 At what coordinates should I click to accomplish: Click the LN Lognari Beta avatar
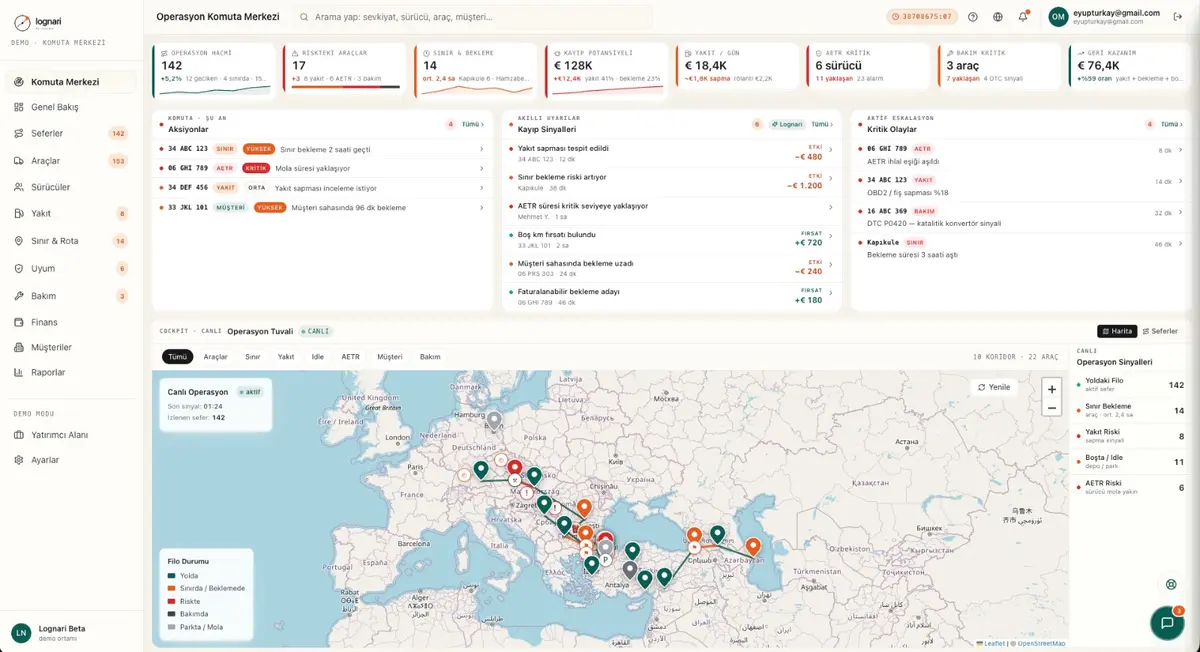(x=21, y=633)
